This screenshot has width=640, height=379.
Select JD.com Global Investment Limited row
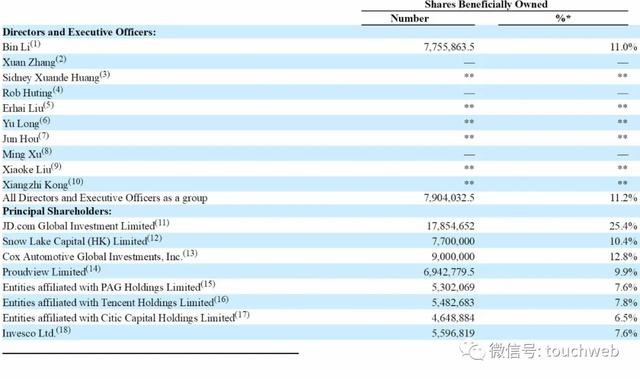coord(320,225)
